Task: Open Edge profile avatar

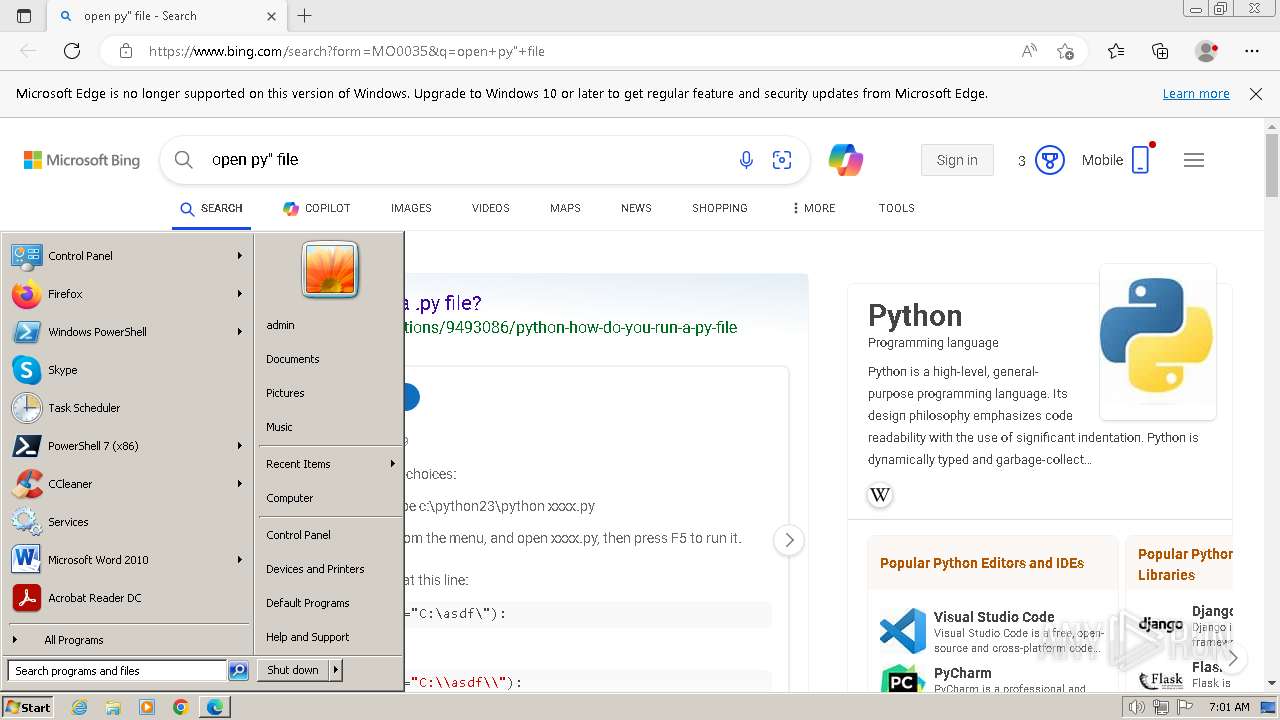Action: [x=1207, y=51]
